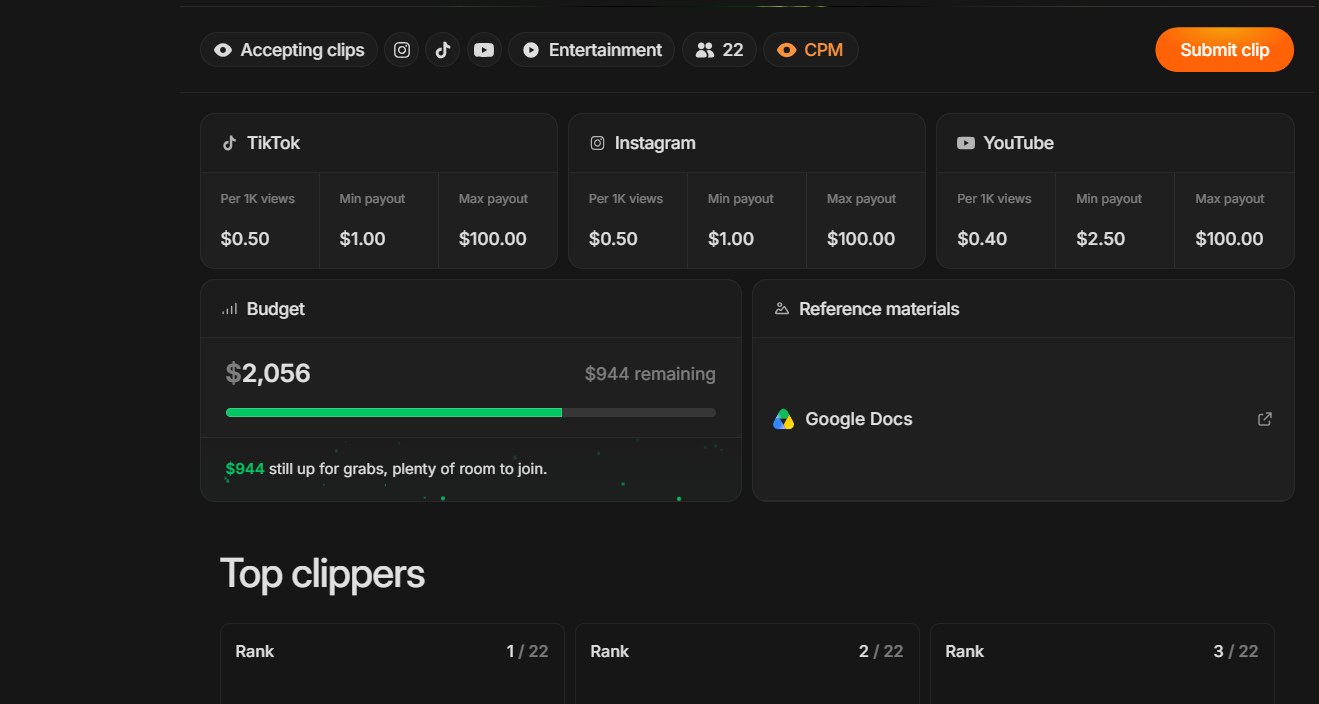This screenshot has width=1319, height=704.
Task: Click the $2,056 budget amount
Action: point(268,373)
